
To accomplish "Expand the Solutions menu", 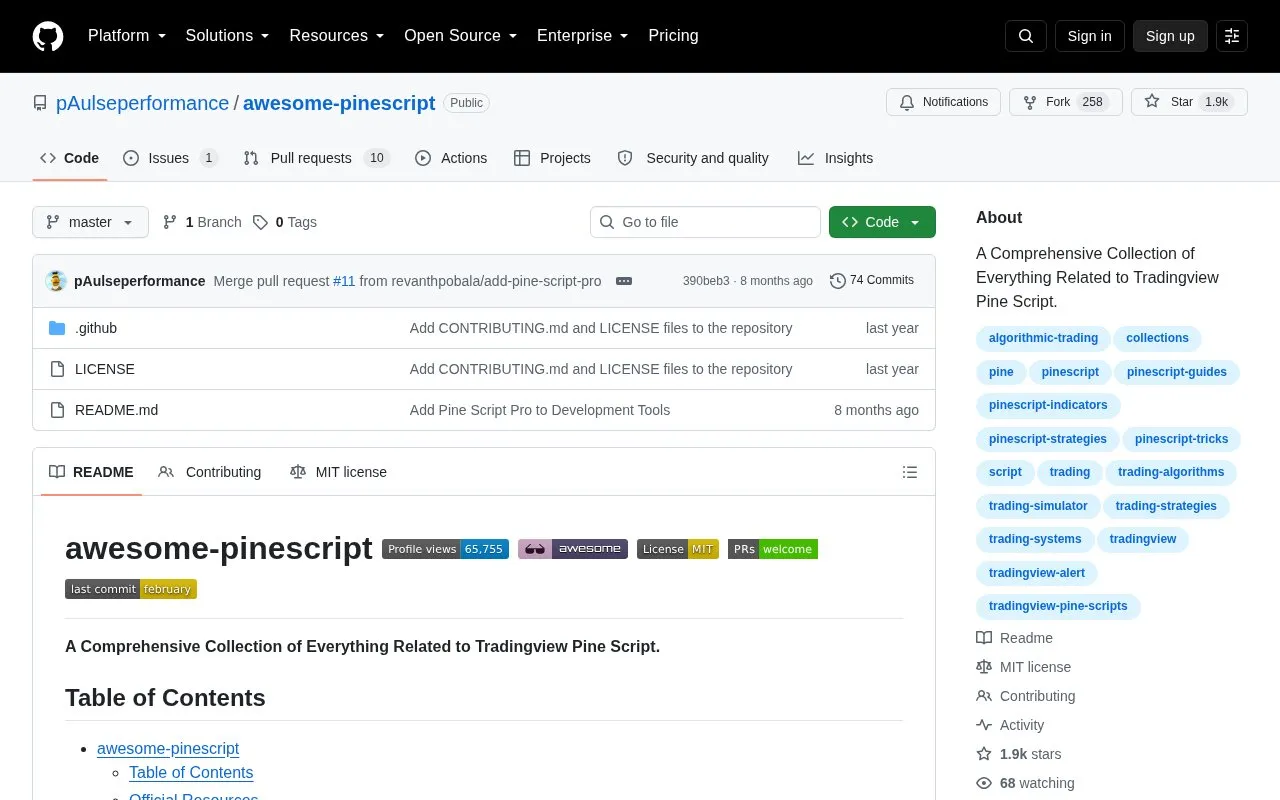I will coord(228,36).
